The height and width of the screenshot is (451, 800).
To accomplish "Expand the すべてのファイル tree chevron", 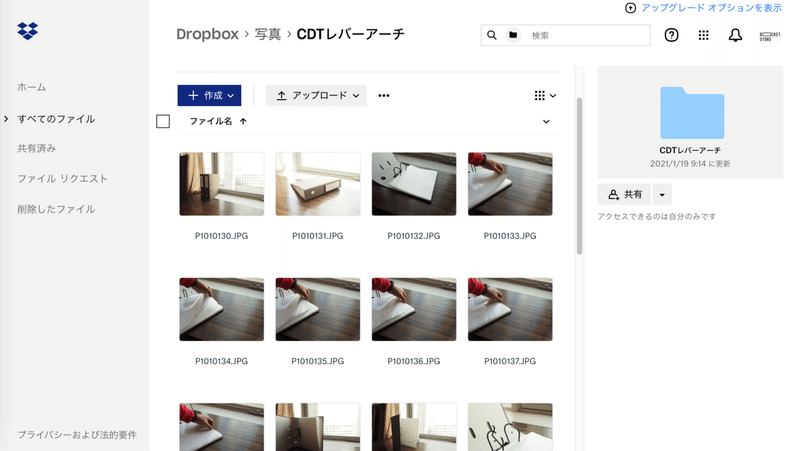I will point(6,119).
